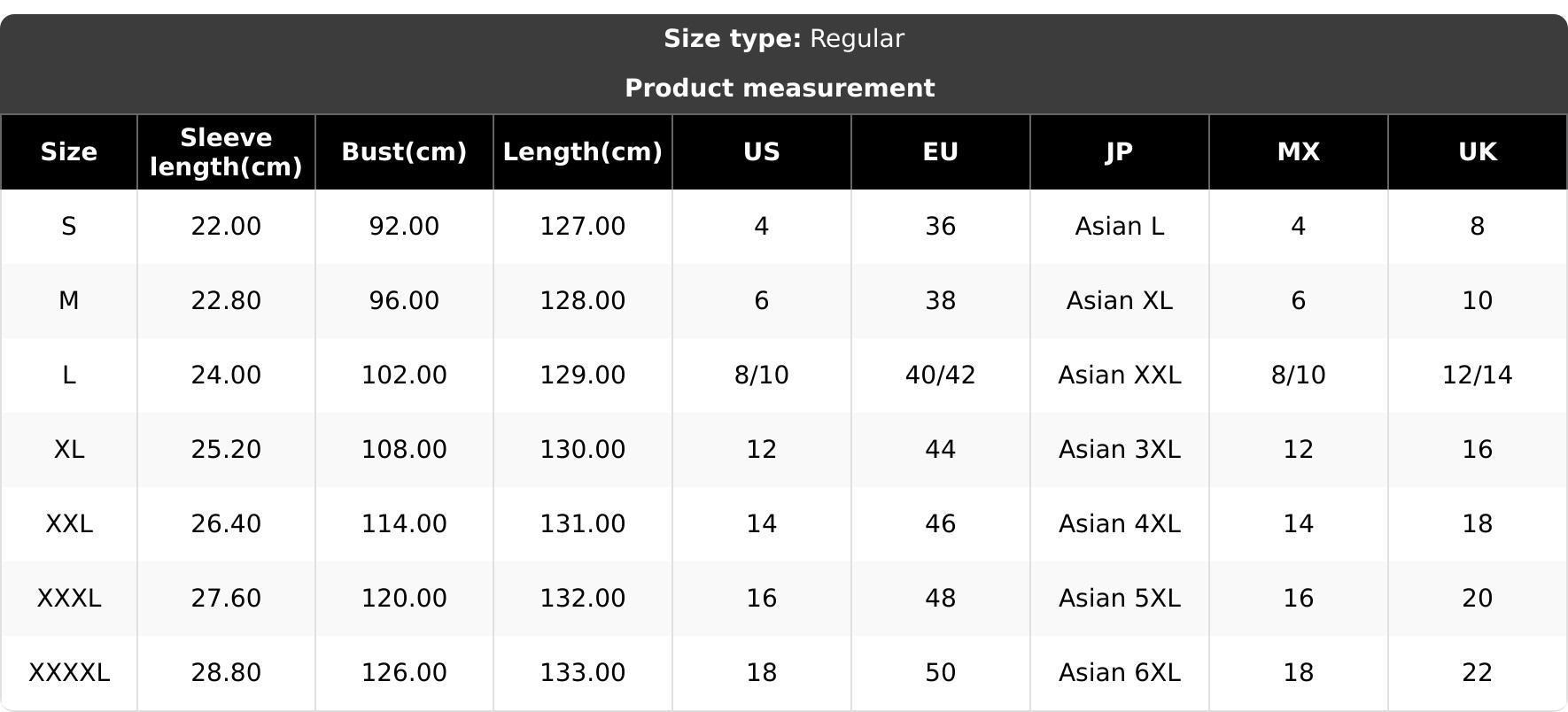Select the 22.80 sleeve length cell

[227, 301]
